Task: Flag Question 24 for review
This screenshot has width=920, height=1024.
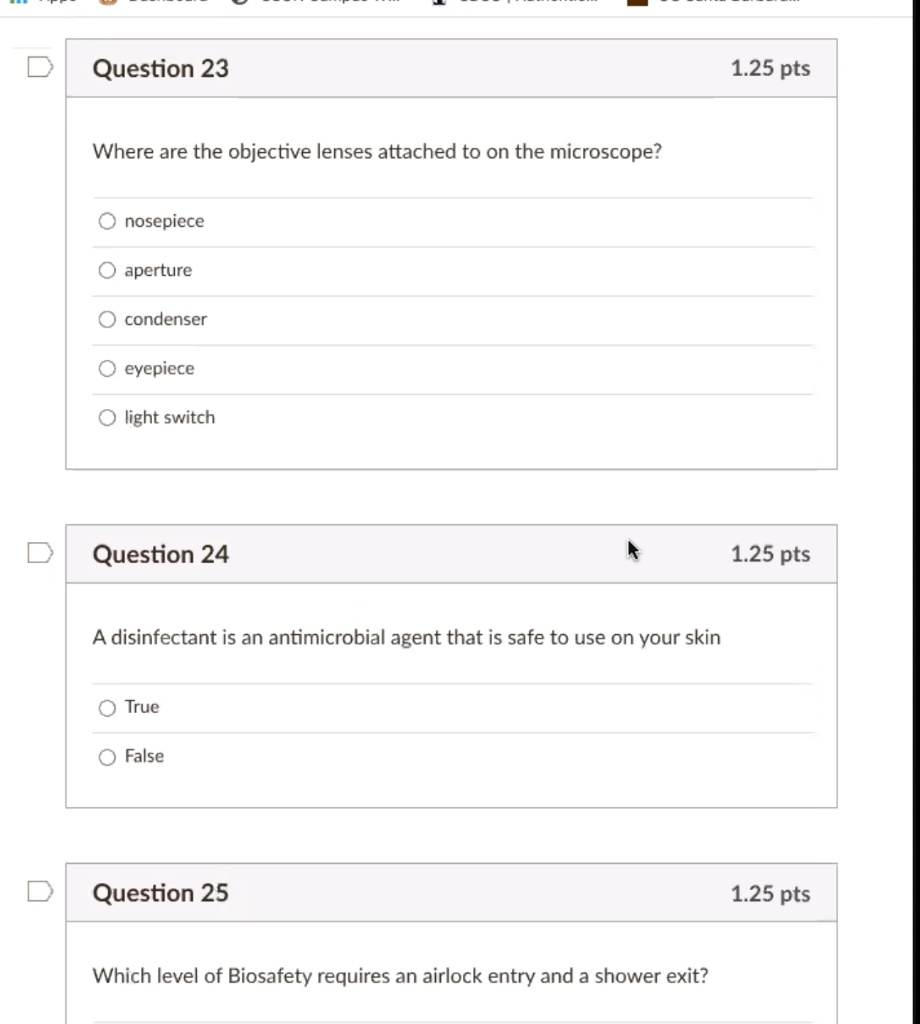Action: tap(39, 553)
